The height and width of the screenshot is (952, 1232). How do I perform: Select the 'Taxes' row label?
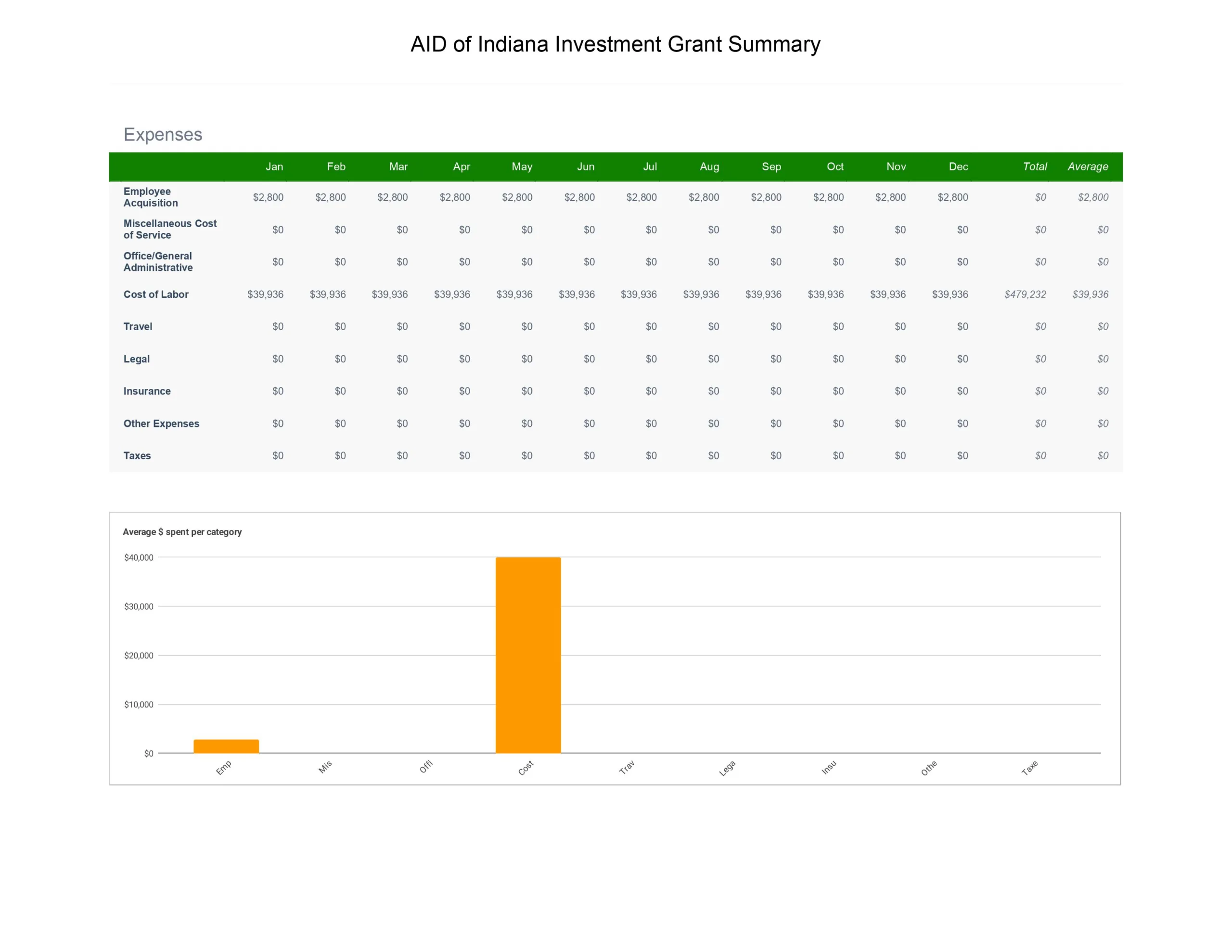tap(137, 455)
